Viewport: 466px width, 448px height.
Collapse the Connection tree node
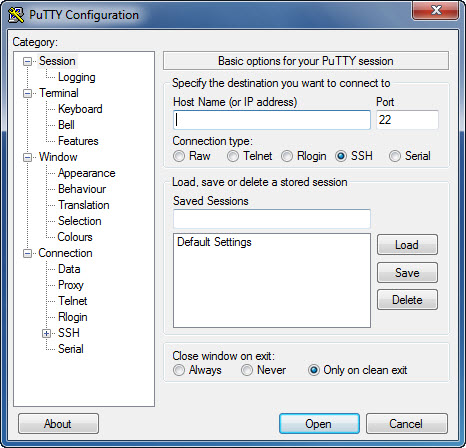click(27, 253)
